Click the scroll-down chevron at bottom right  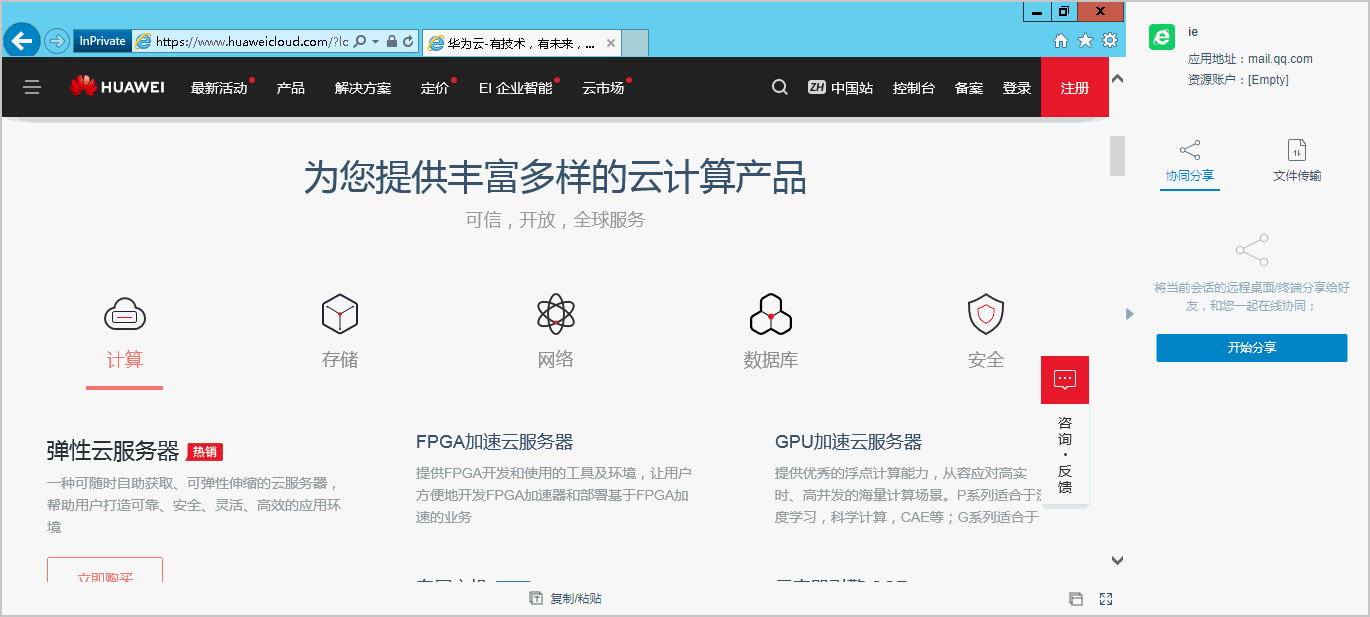(1118, 561)
